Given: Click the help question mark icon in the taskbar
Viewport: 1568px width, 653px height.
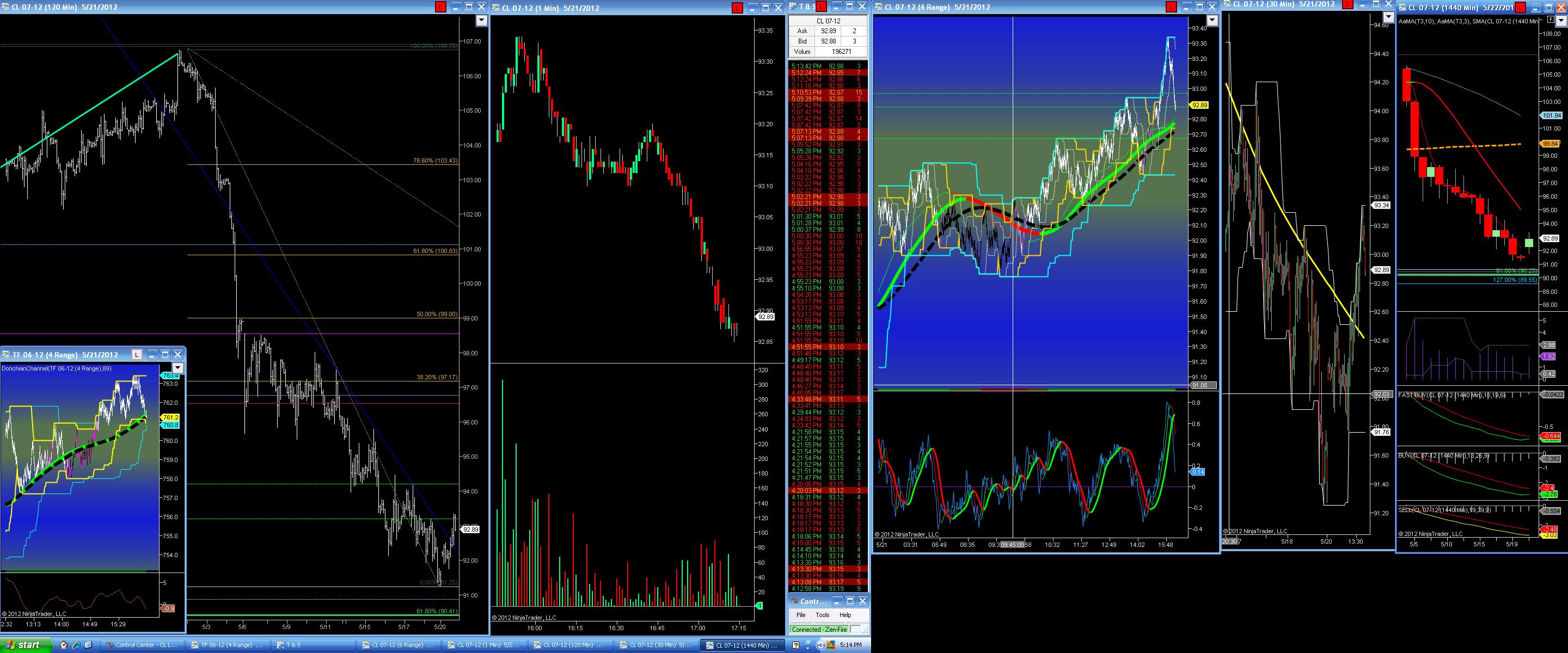Looking at the screenshot, I should 795,645.
